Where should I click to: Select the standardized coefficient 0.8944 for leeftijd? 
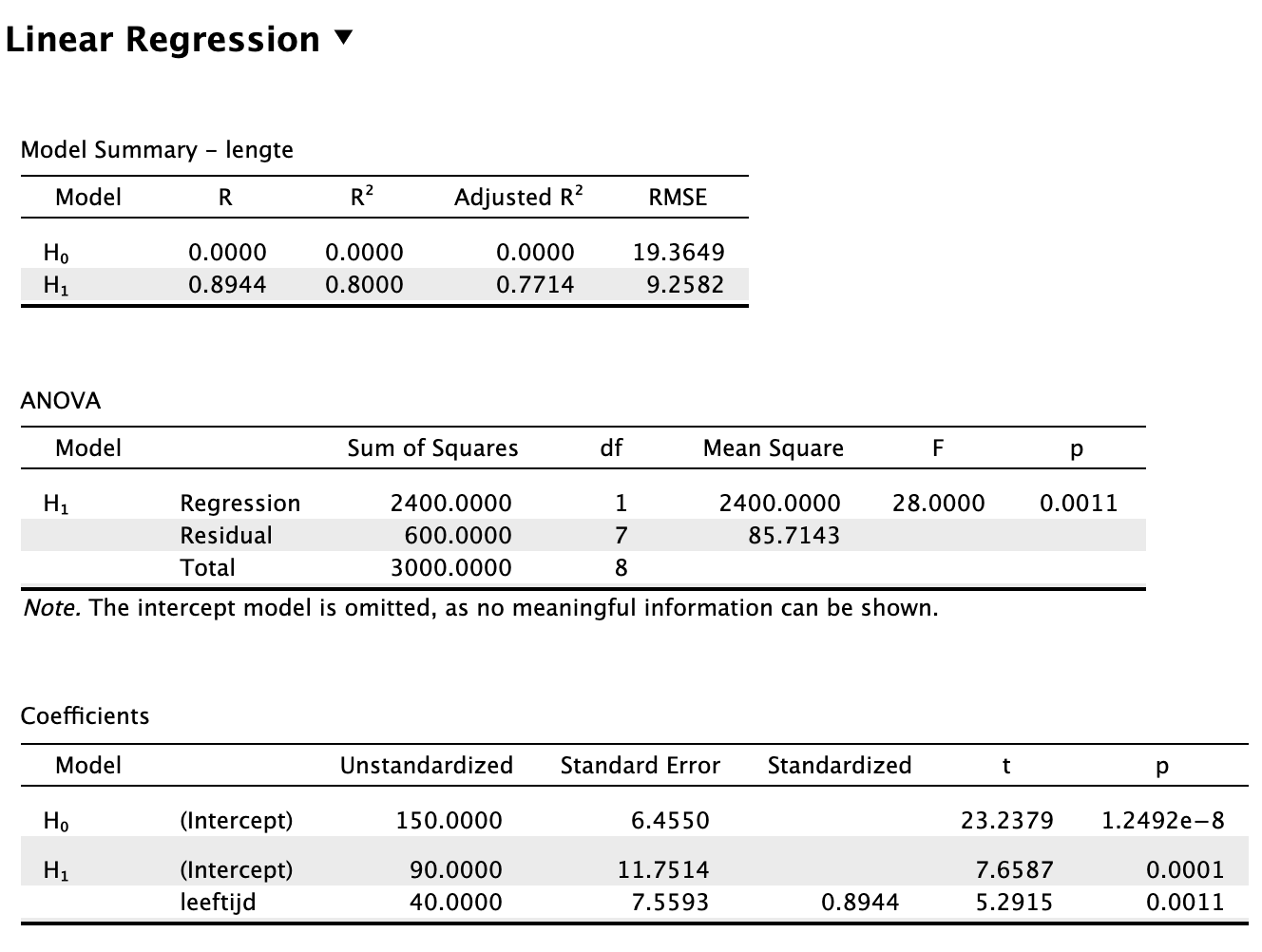(x=859, y=902)
